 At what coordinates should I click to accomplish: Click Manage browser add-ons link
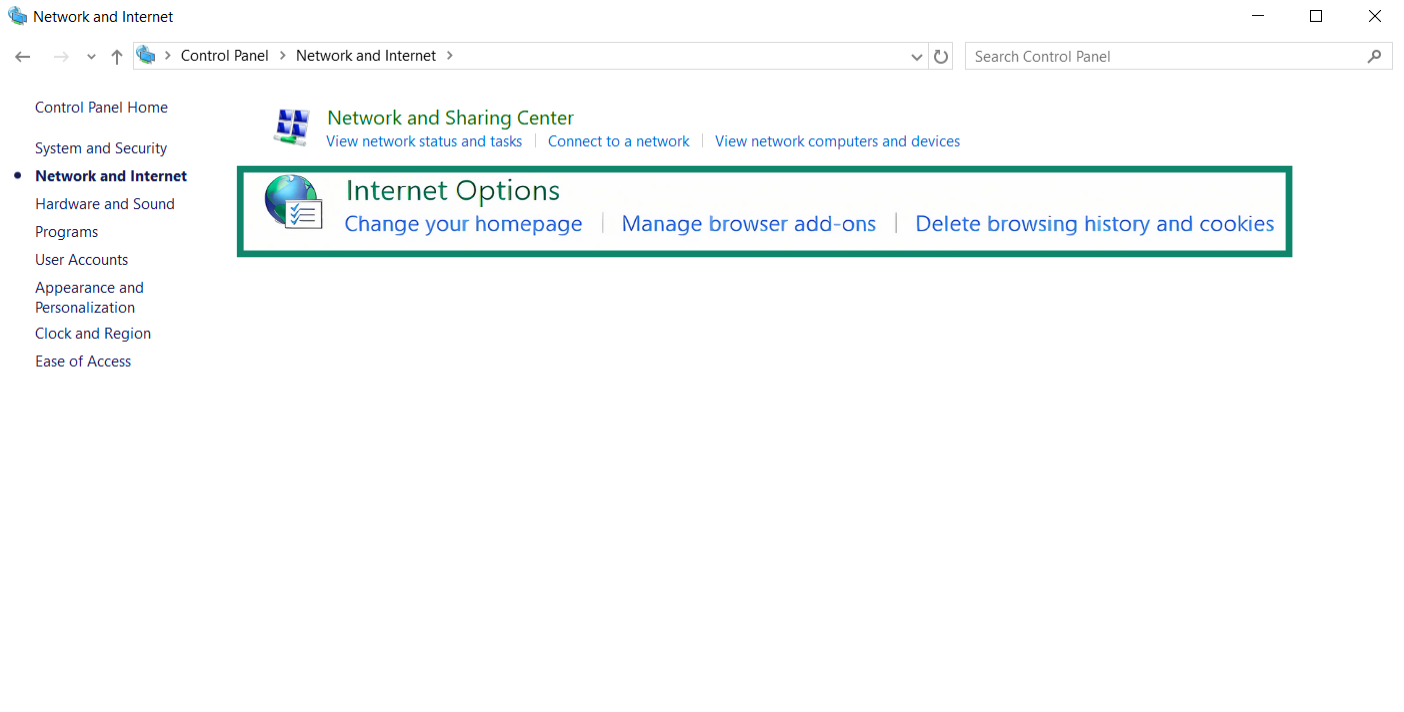(749, 224)
